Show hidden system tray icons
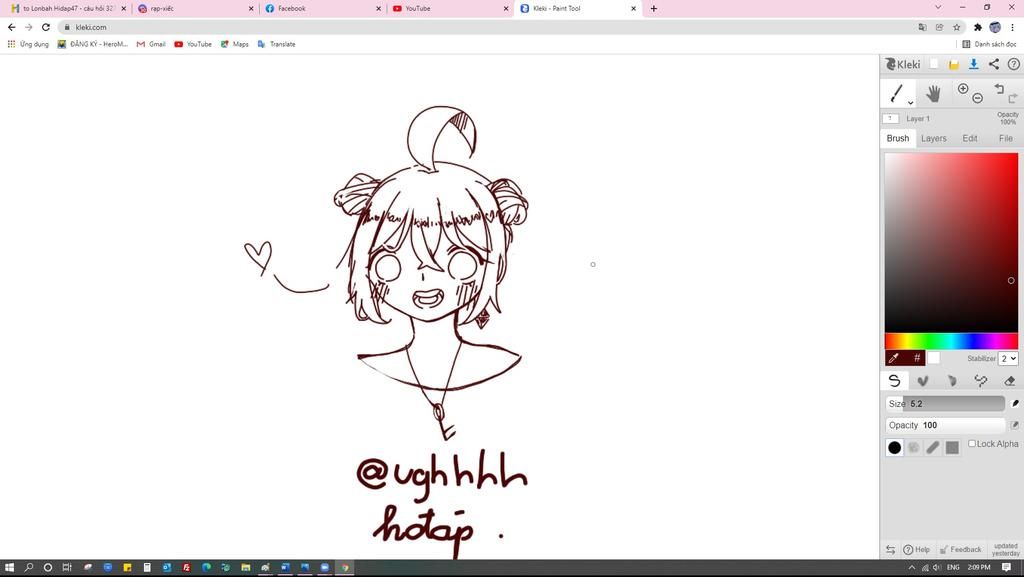The image size is (1024, 577). click(x=912, y=568)
